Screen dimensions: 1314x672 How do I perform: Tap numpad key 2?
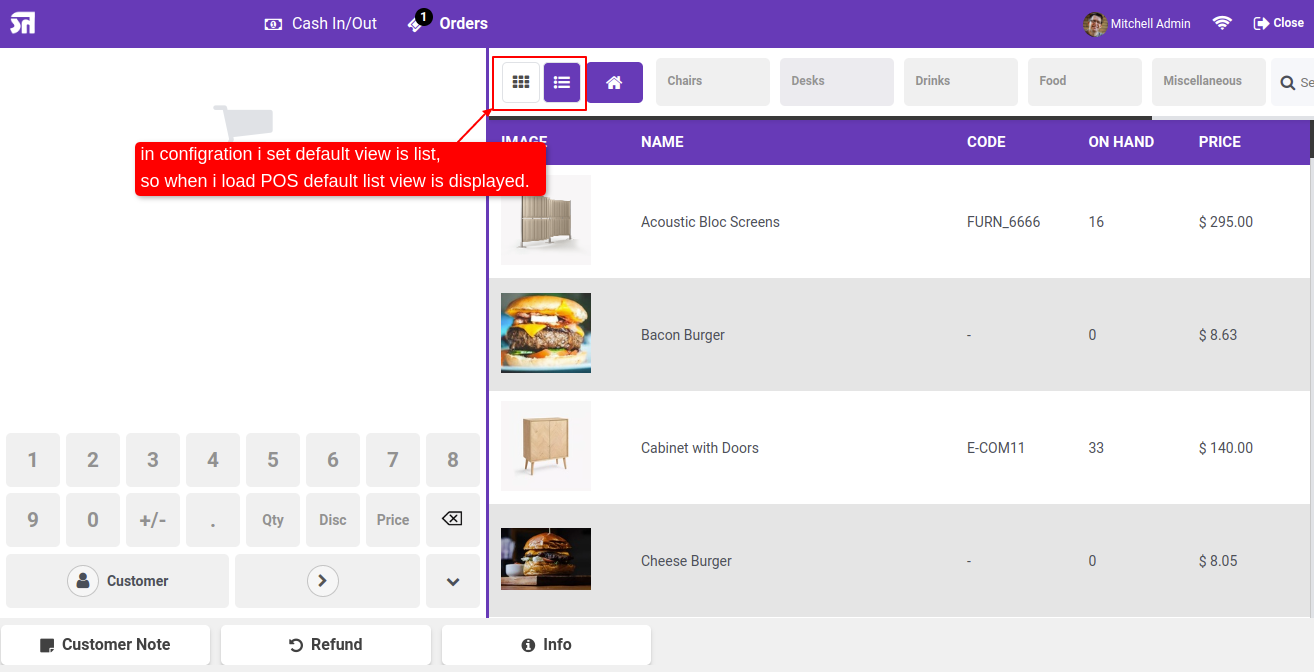point(93,460)
